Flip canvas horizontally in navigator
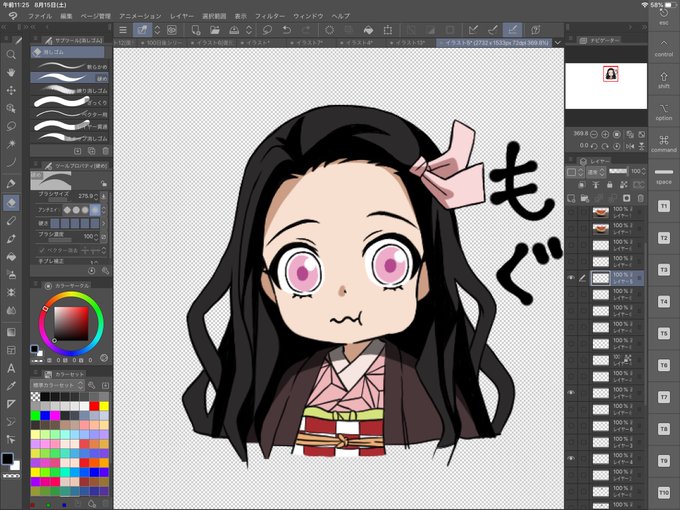The height and width of the screenshot is (510, 680). [630, 146]
